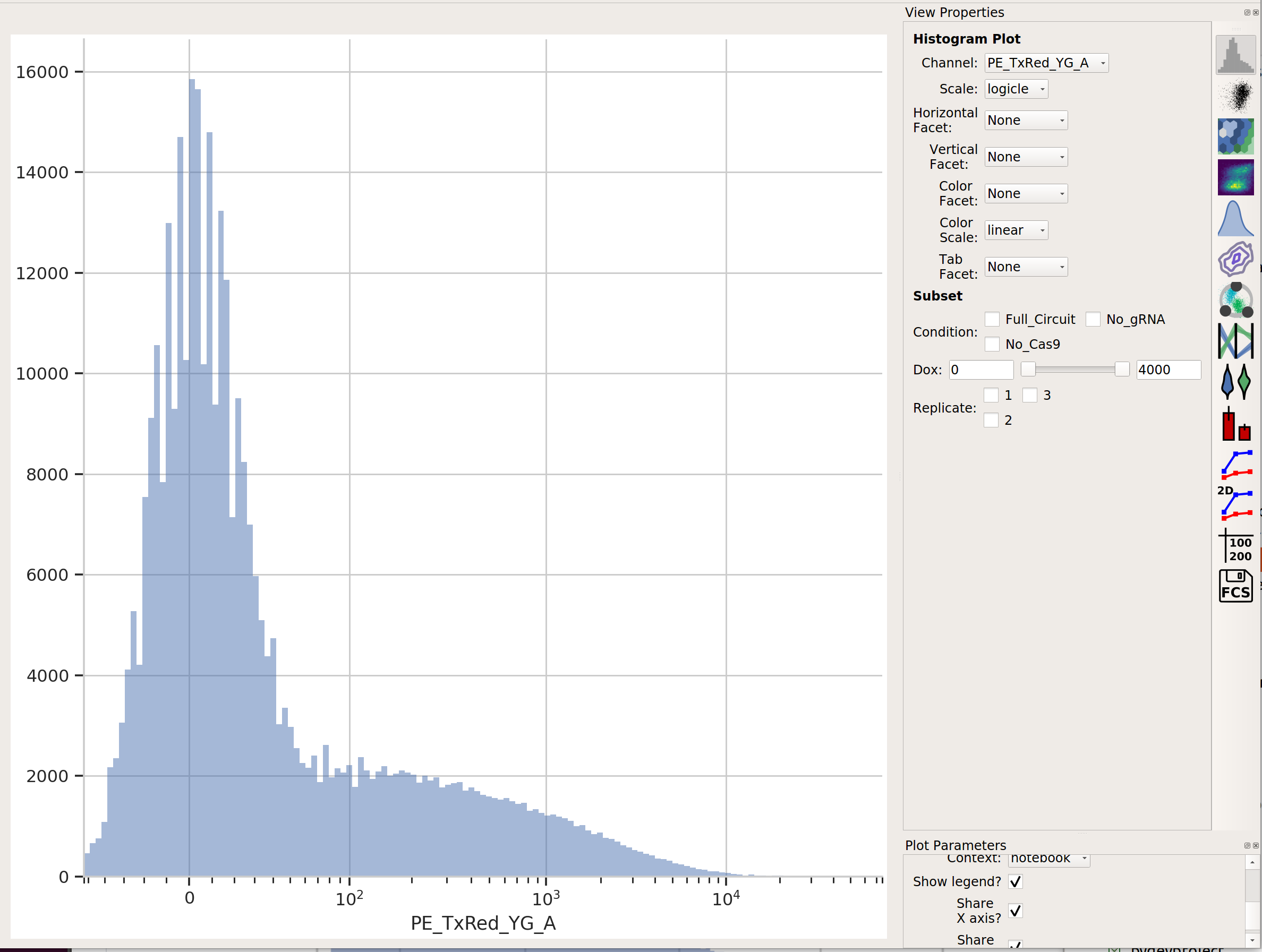Tick Replicate 3 checkbox
The height and width of the screenshot is (952, 1262).
coord(1030,395)
